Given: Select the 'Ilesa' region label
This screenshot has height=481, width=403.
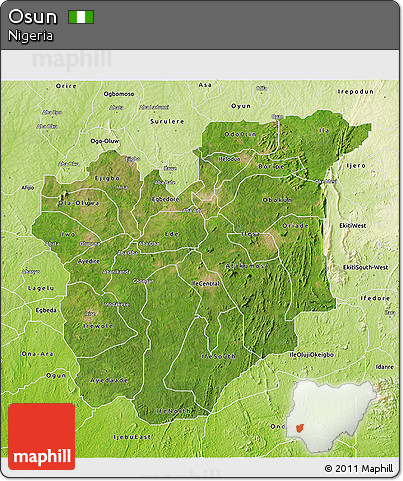Looking at the screenshot, I should pyautogui.click(x=251, y=234).
